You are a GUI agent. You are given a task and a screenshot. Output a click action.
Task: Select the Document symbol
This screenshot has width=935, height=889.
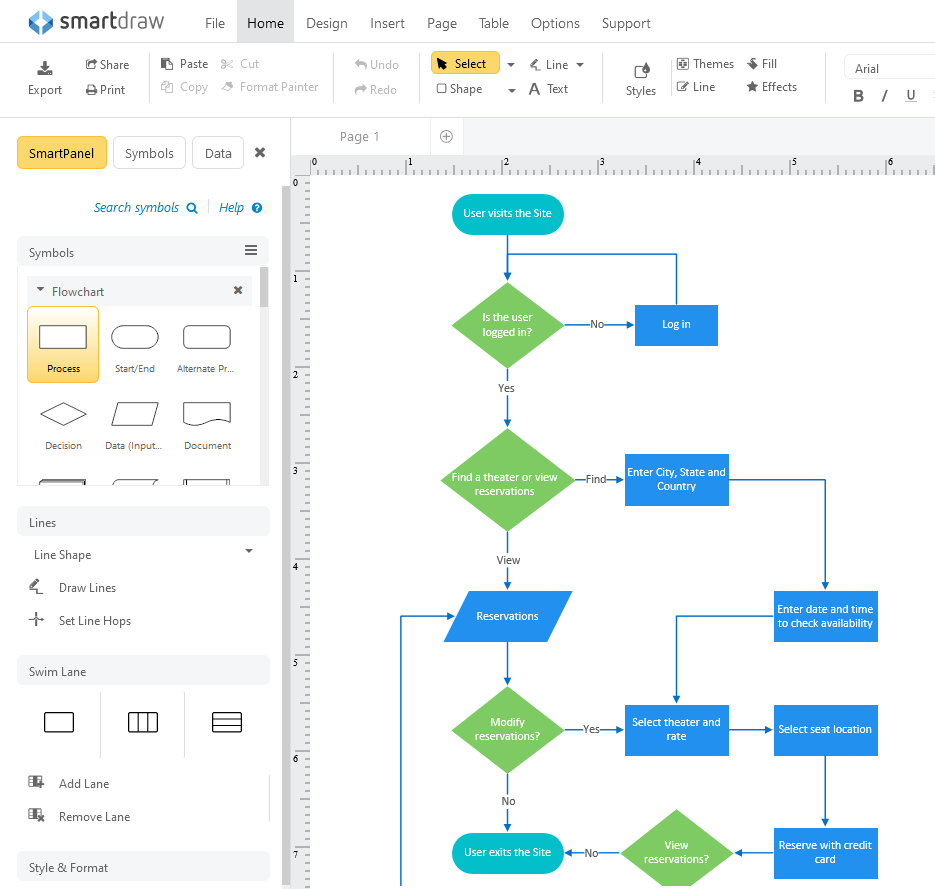click(x=207, y=425)
